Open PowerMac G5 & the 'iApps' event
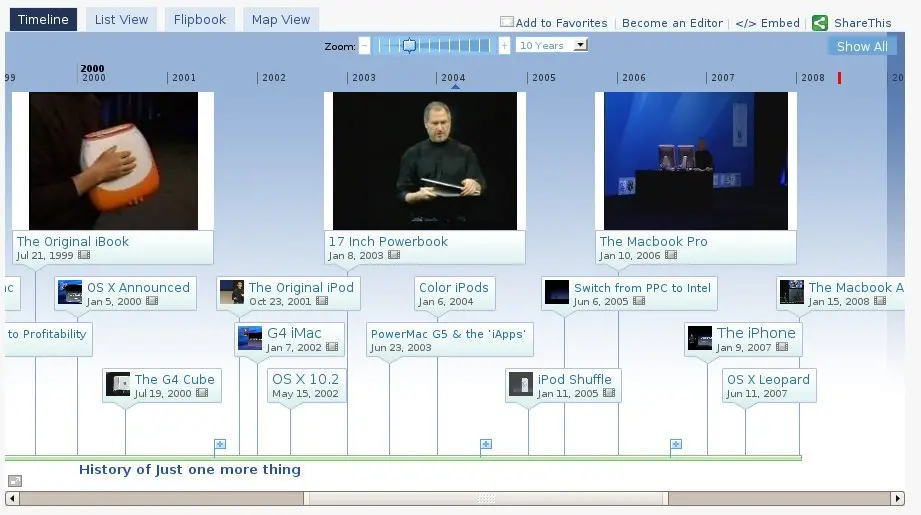921x515 pixels. (449, 339)
